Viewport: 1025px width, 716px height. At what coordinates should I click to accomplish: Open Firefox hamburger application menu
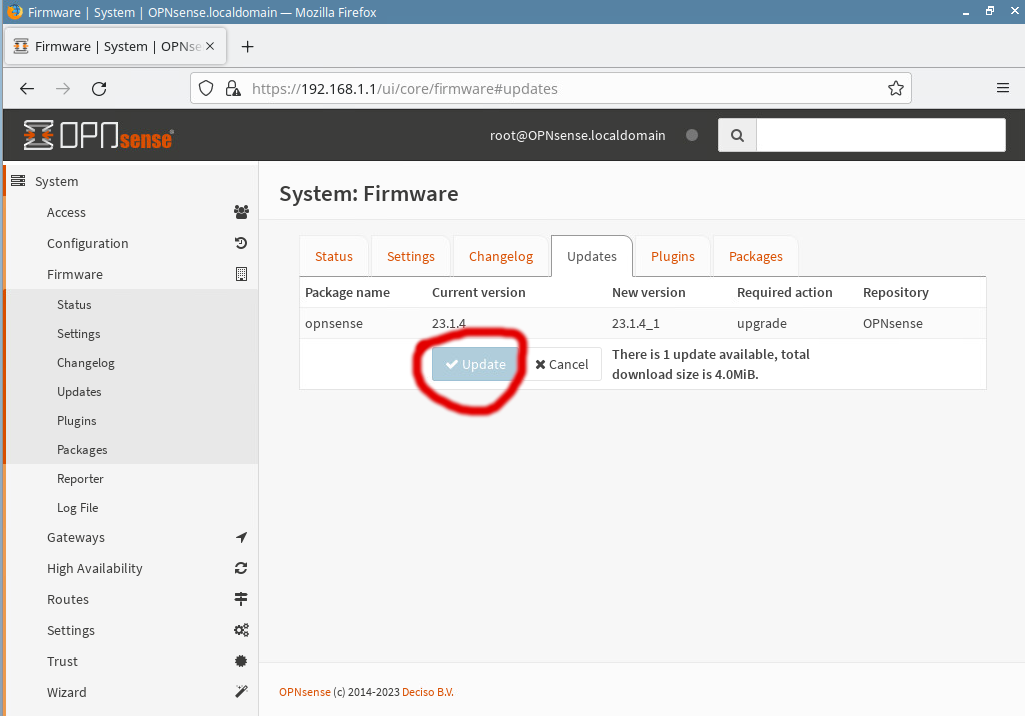[1002, 88]
